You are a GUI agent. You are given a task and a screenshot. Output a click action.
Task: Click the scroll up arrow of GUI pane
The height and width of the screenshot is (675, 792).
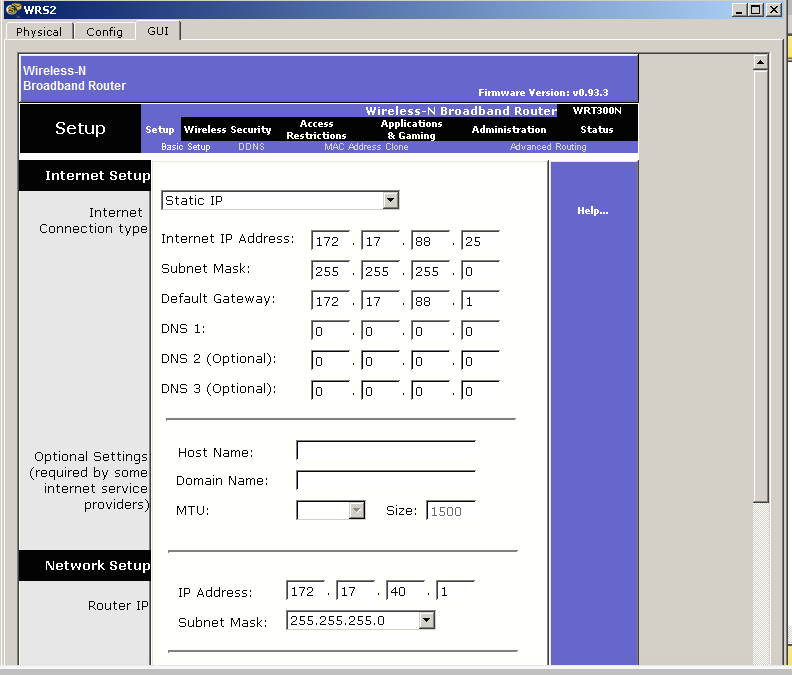click(761, 63)
